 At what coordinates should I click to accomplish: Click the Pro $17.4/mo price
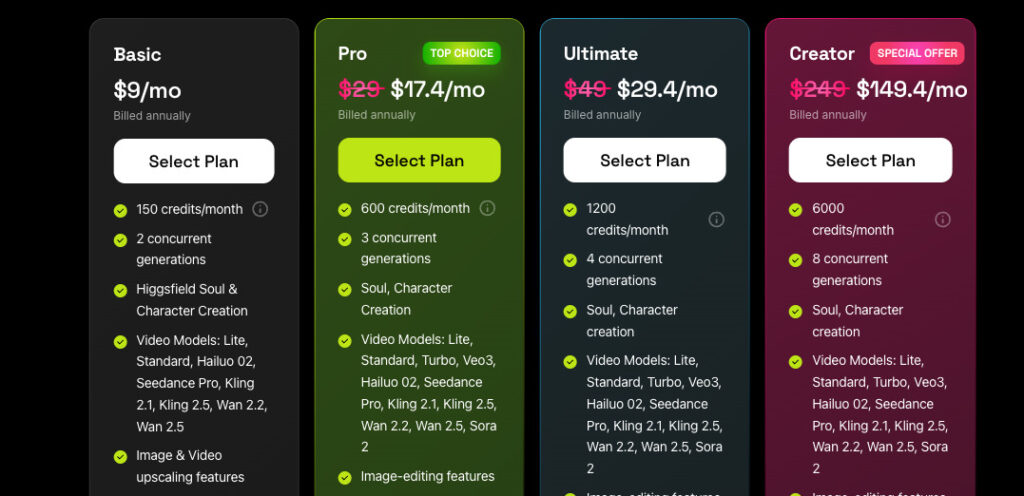(x=437, y=90)
